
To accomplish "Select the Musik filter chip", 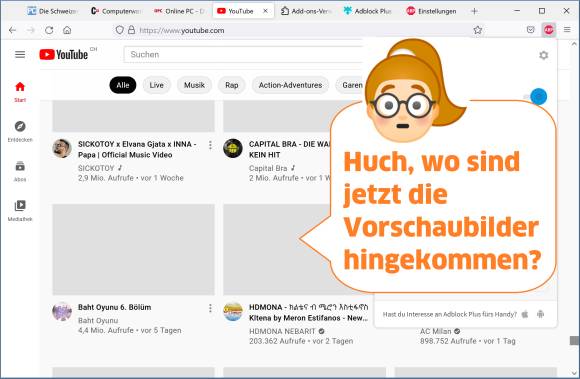I will (194, 85).
